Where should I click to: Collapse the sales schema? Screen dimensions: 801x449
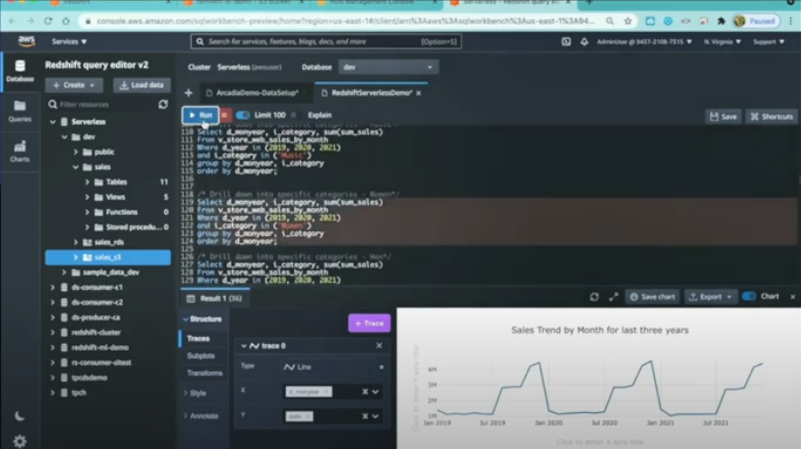tap(76, 167)
